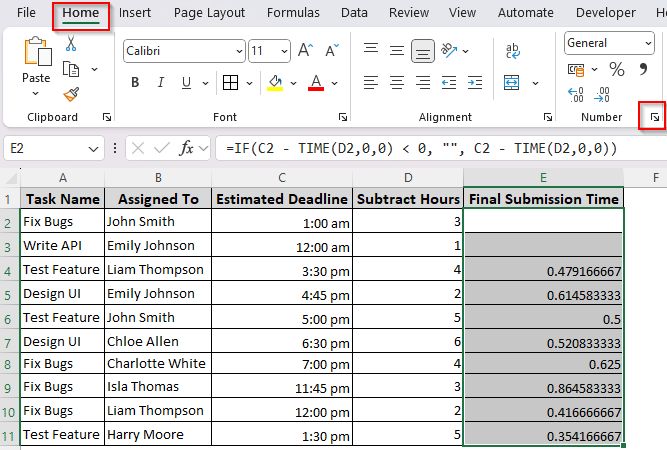Screen dimensions: 667x450
Task: Open the Alignment dialog launcher
Action: click(x=548, y=117)
